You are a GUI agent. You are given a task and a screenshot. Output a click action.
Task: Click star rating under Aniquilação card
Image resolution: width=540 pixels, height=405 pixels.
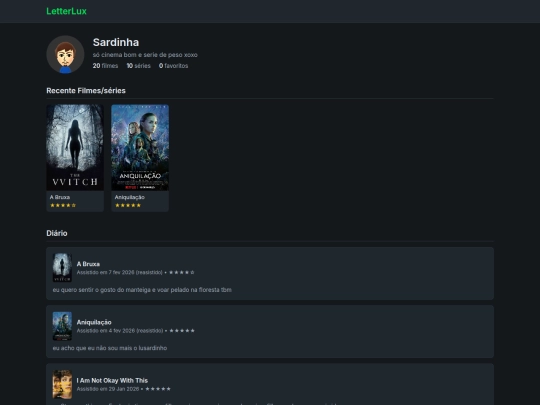pos(128,205)
